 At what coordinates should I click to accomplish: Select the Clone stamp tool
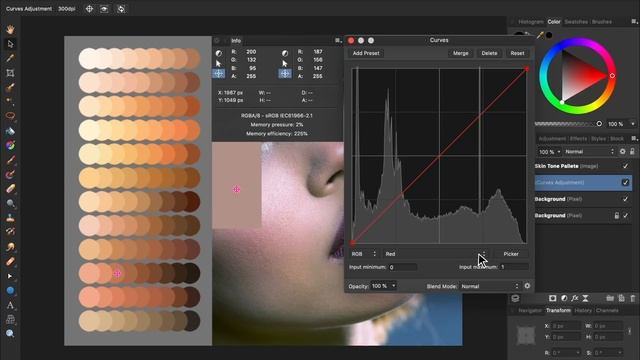(x=10, y=218)
